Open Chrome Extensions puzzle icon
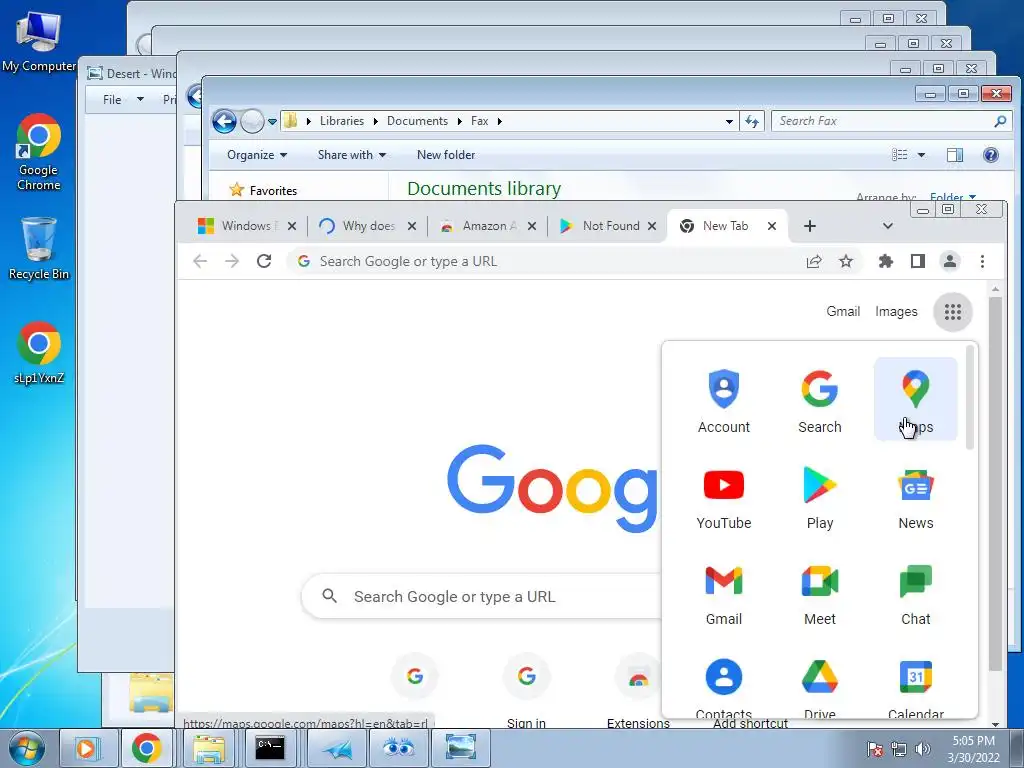The image size is (1024, 768). [x=886, y=261]
